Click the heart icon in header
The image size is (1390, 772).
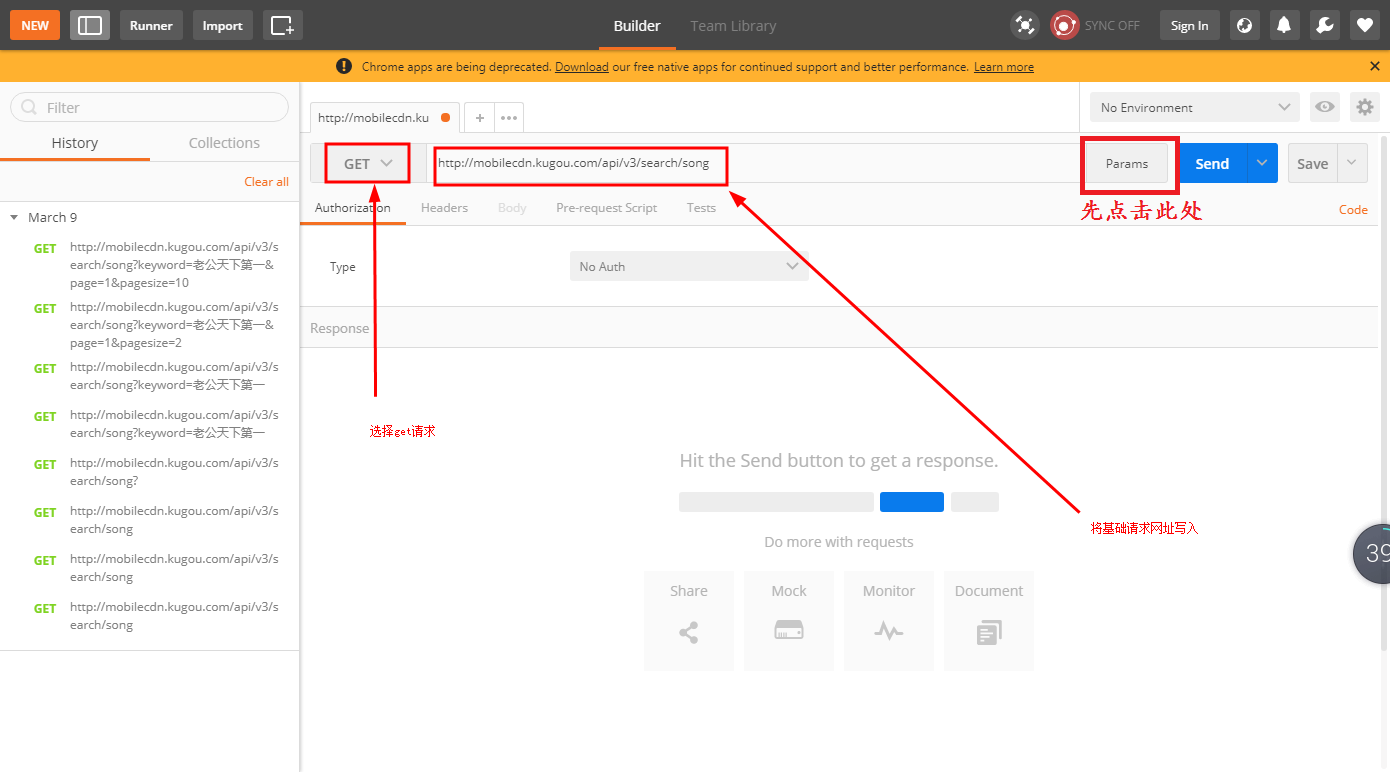1364,25
